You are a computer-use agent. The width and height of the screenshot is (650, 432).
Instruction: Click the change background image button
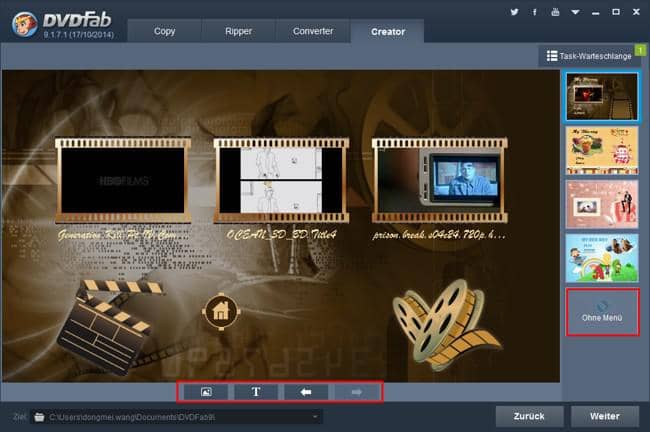[206, 392]
